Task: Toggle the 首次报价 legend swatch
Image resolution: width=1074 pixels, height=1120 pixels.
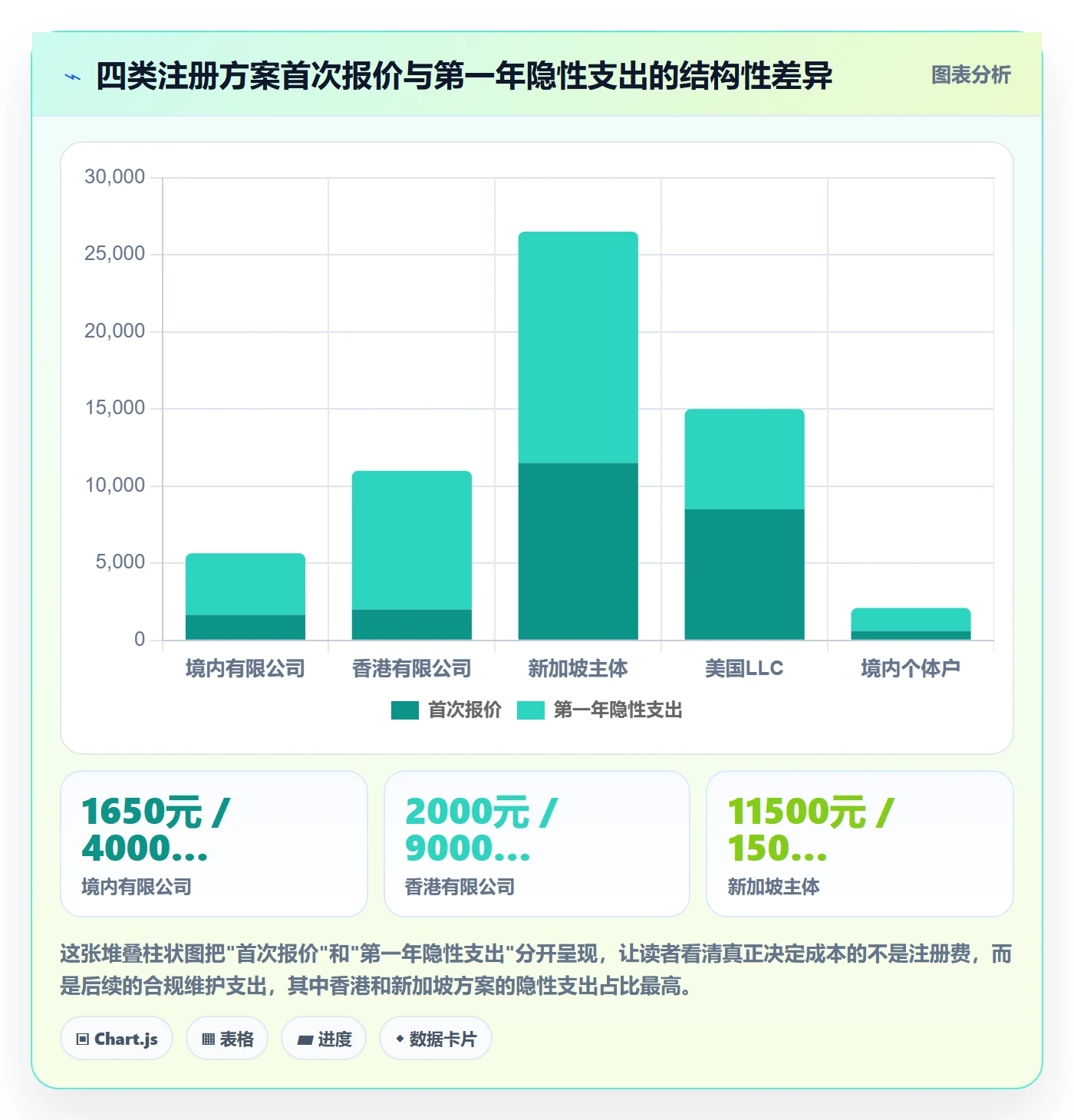Action: [x=404, y=710]
